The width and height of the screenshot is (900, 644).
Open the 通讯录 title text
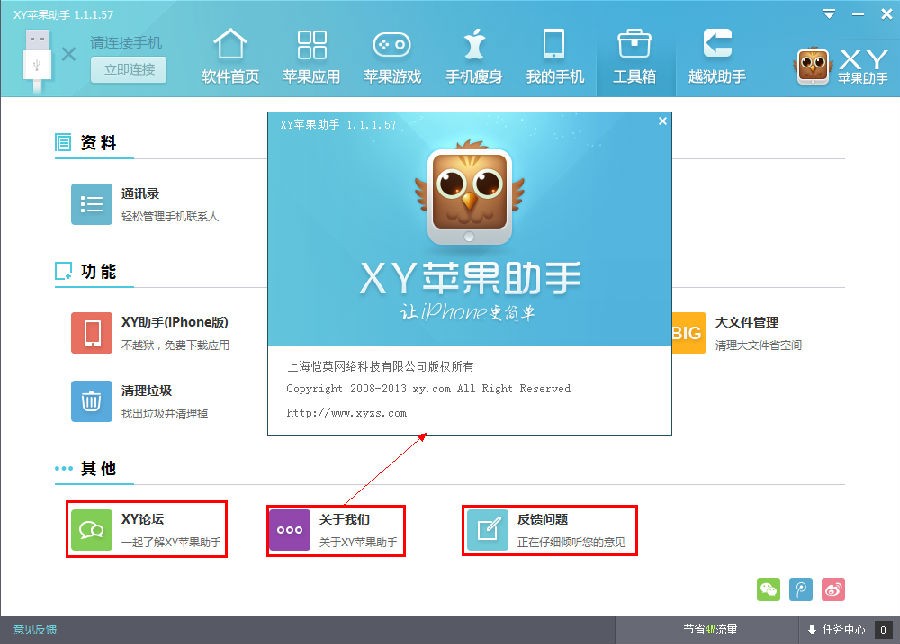point(140,194)
